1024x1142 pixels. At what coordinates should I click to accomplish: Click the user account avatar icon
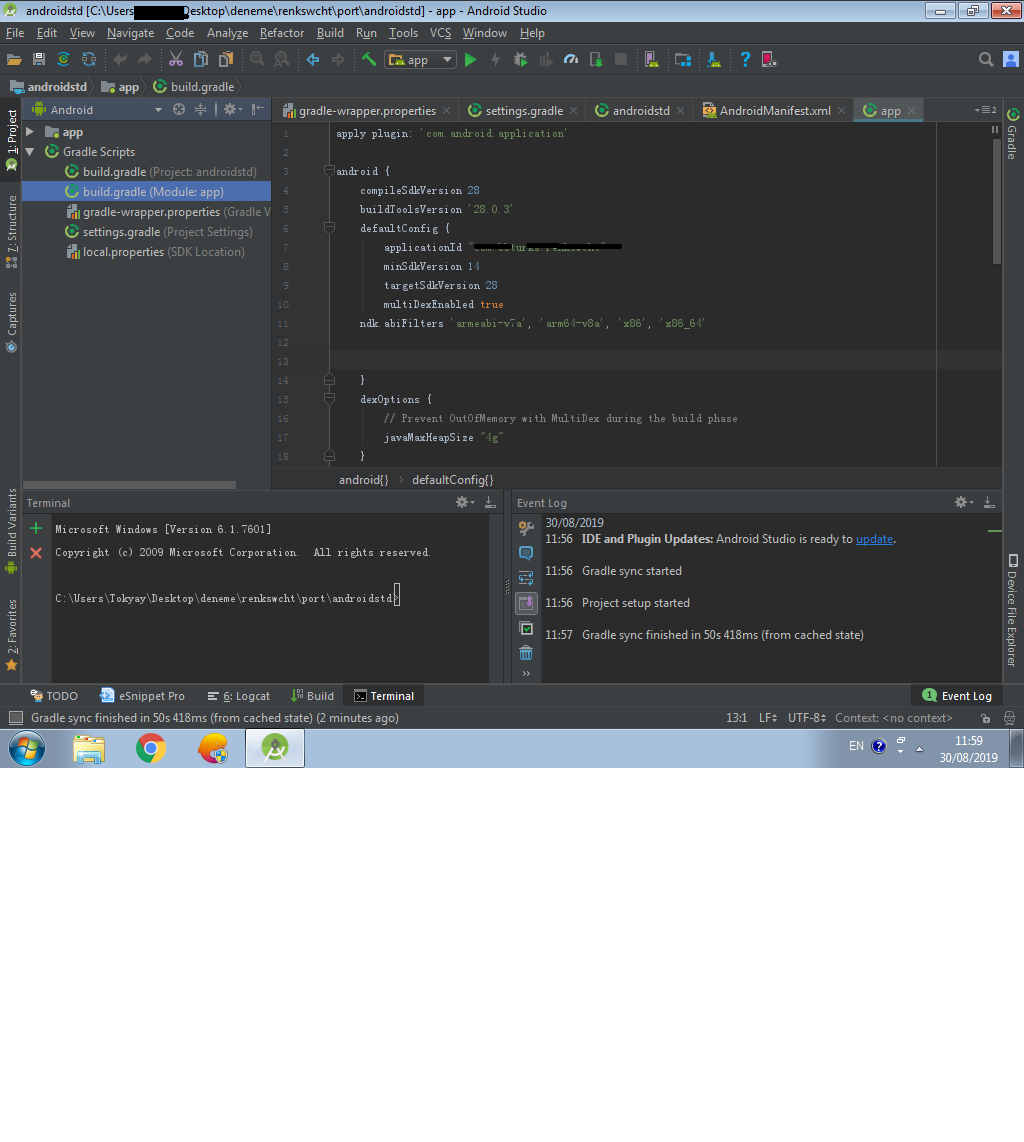pos(1011,60)
